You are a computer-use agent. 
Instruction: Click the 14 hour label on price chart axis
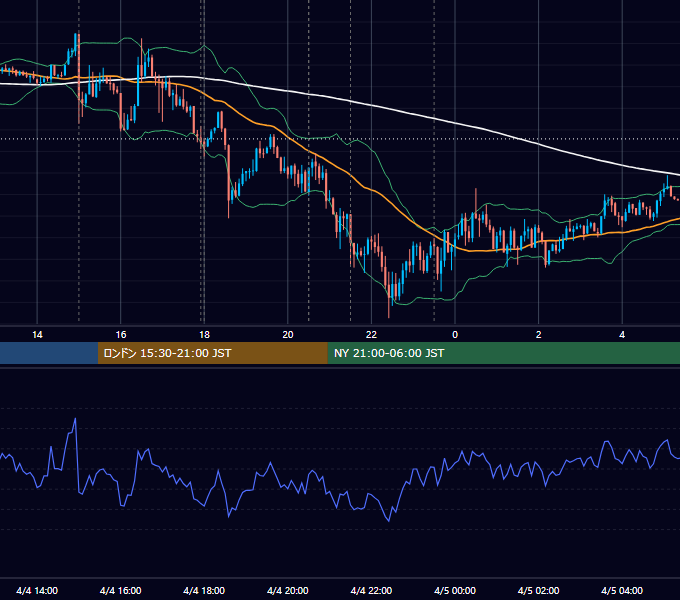37,335
